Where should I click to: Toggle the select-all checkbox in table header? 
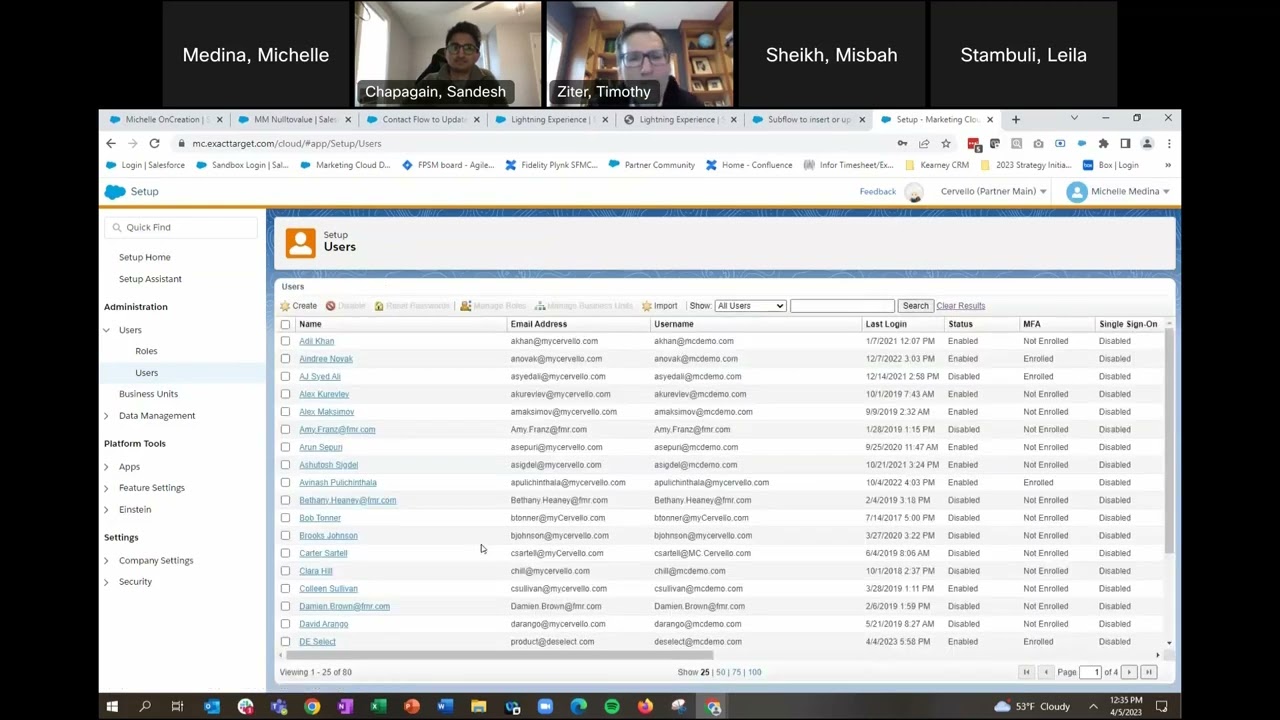(x=285, y=324)
